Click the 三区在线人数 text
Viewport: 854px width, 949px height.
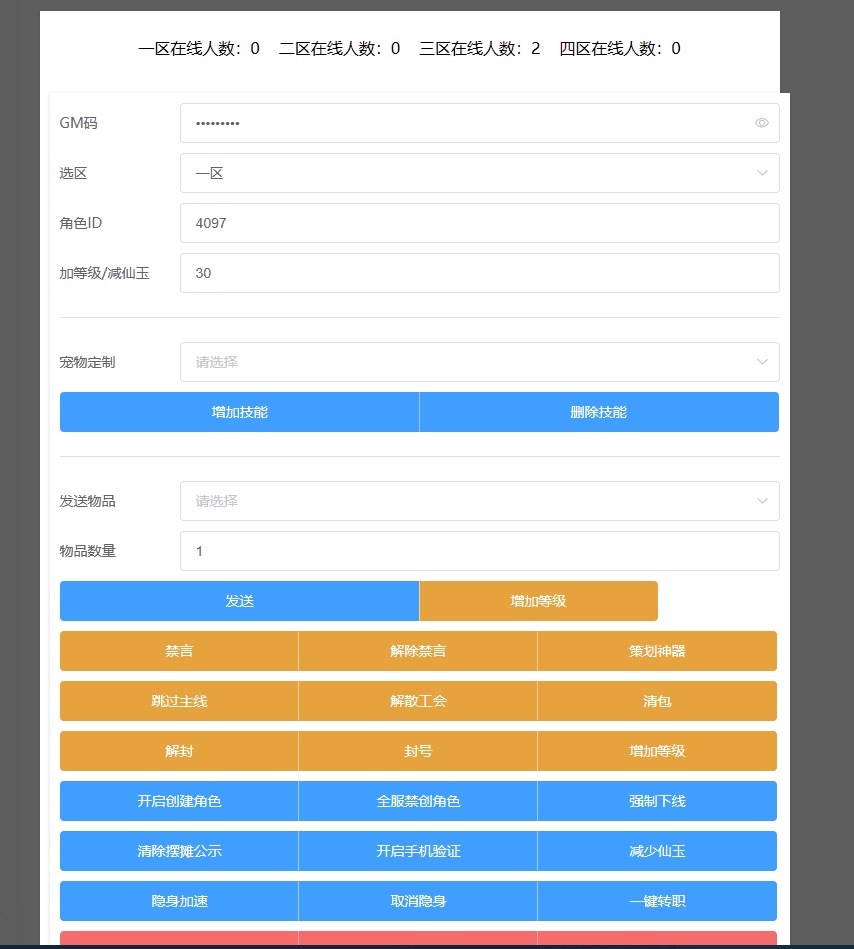[480, 48]
